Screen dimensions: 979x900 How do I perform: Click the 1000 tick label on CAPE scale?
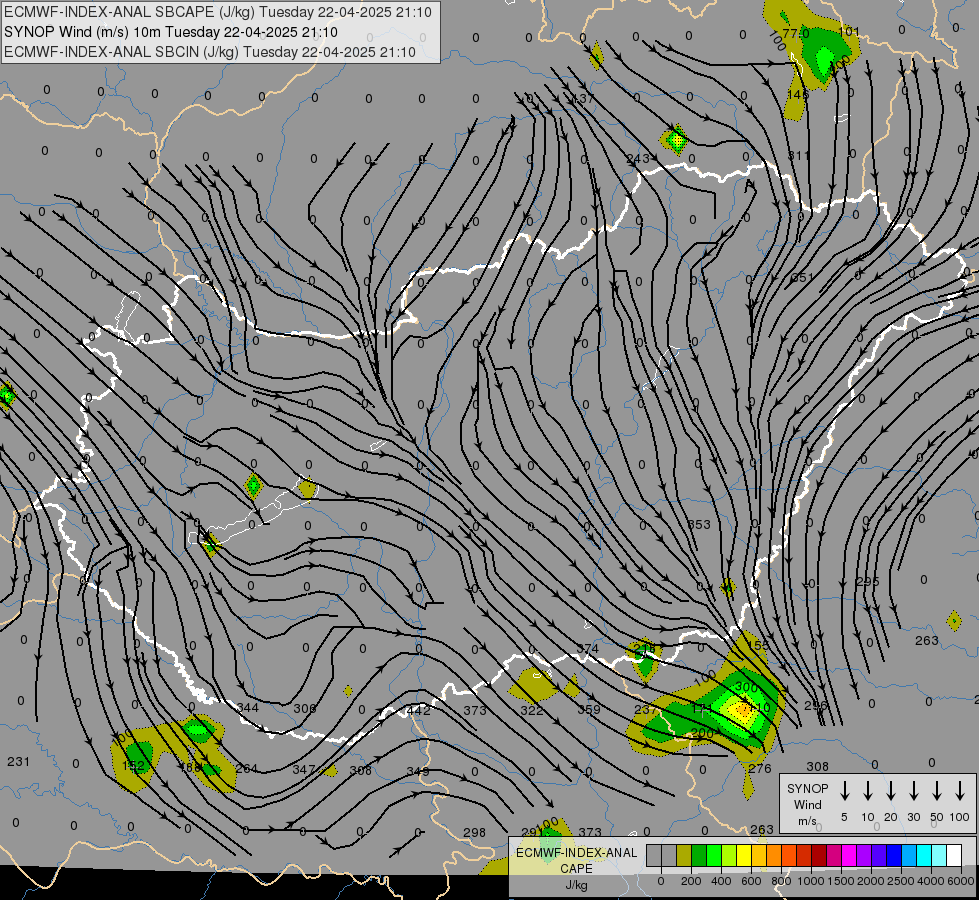811,881
